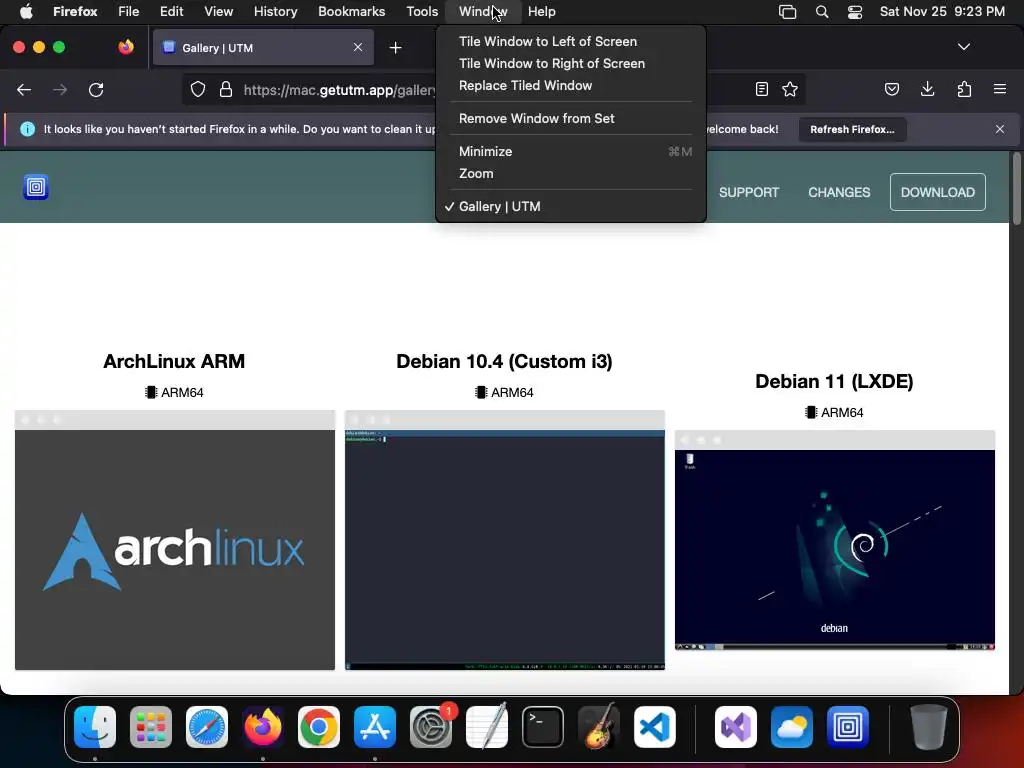
Task: Launch Safari from the Dock
Action: pos(207,727)
